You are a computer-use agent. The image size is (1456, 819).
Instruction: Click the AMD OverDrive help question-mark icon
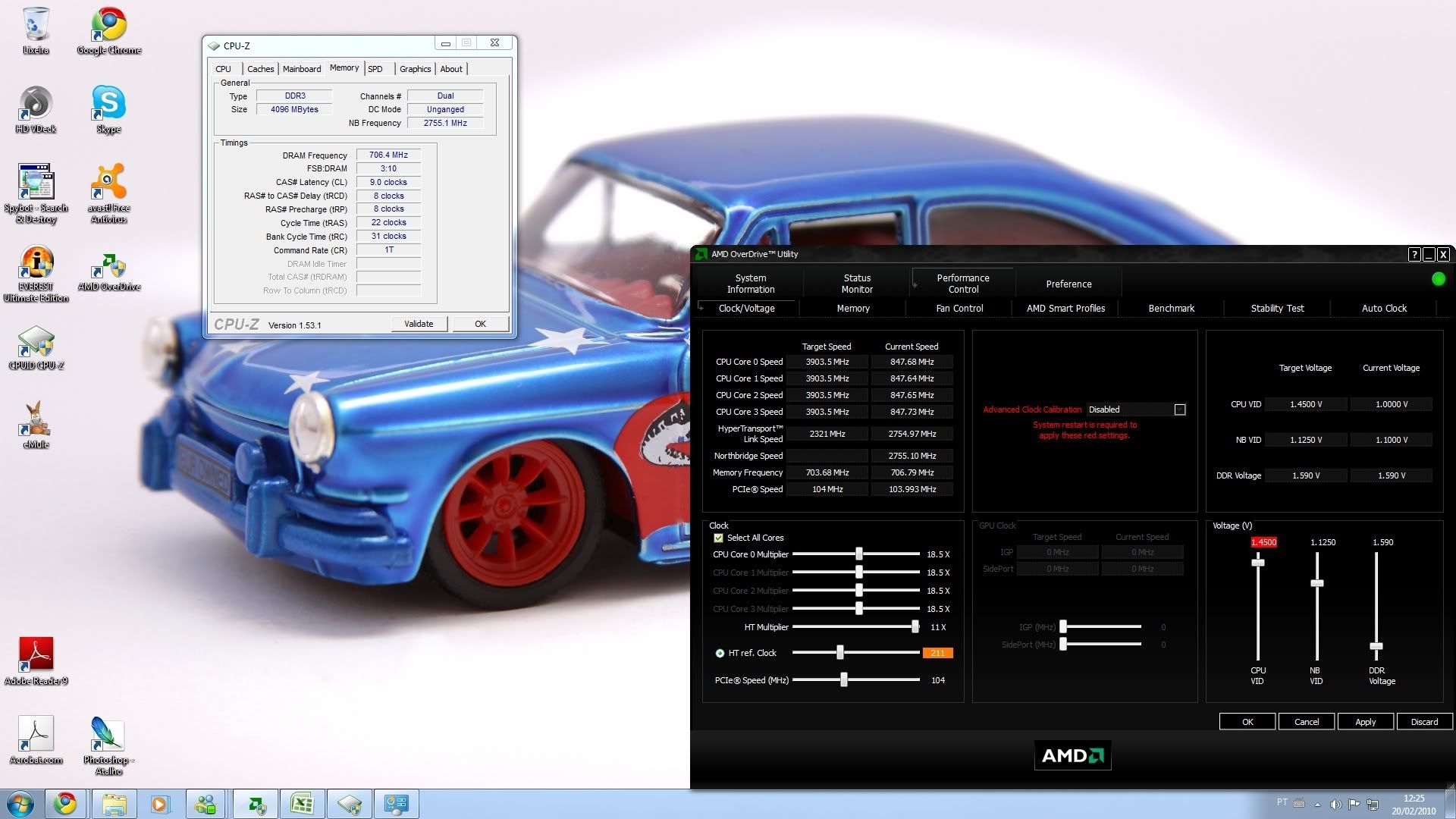pos(1414,255)
